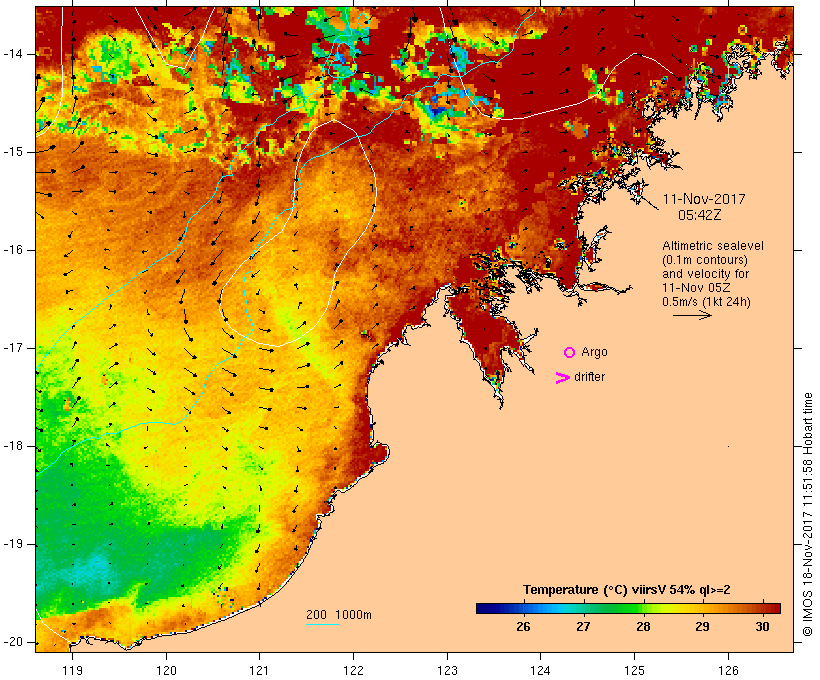Click the magenta drifter marker symbol
This screenshot has height=680, width=820.
coord(562,378)
